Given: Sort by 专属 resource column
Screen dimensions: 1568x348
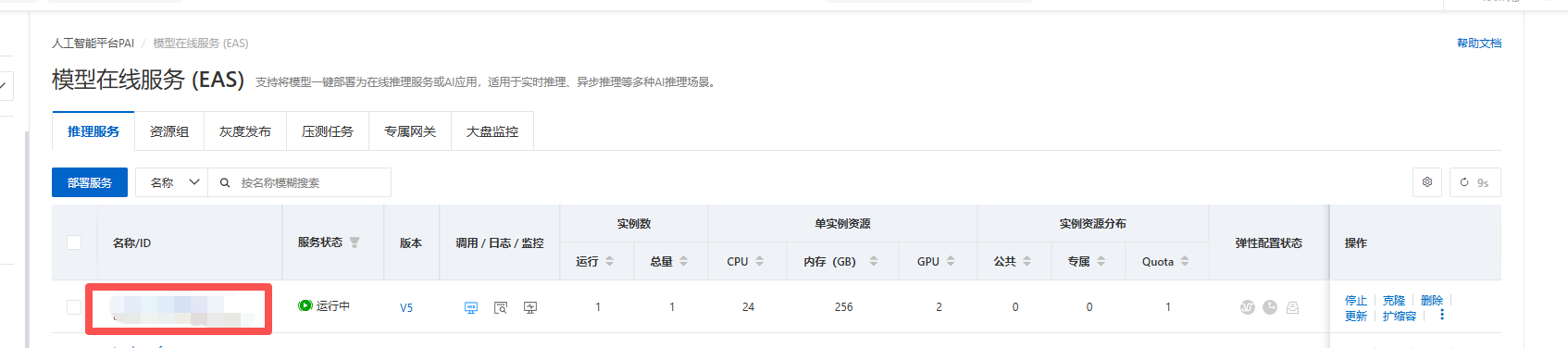Looking at the screenshot, I should [1101, 262].
